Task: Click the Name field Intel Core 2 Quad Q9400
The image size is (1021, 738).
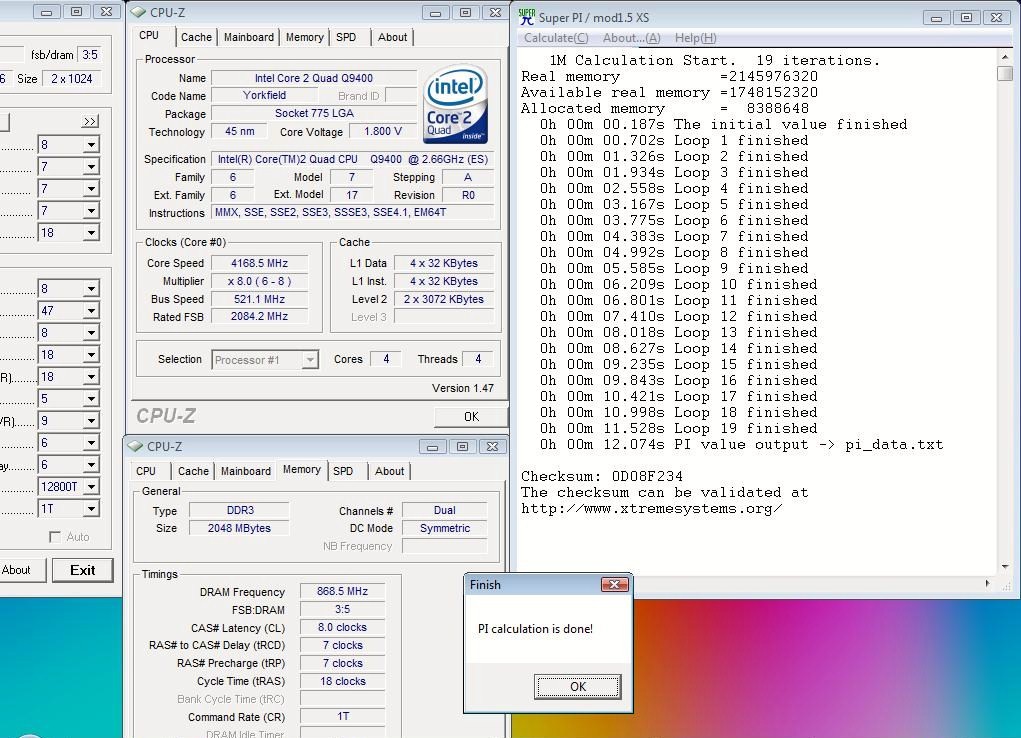Action: tap(314, 78)
